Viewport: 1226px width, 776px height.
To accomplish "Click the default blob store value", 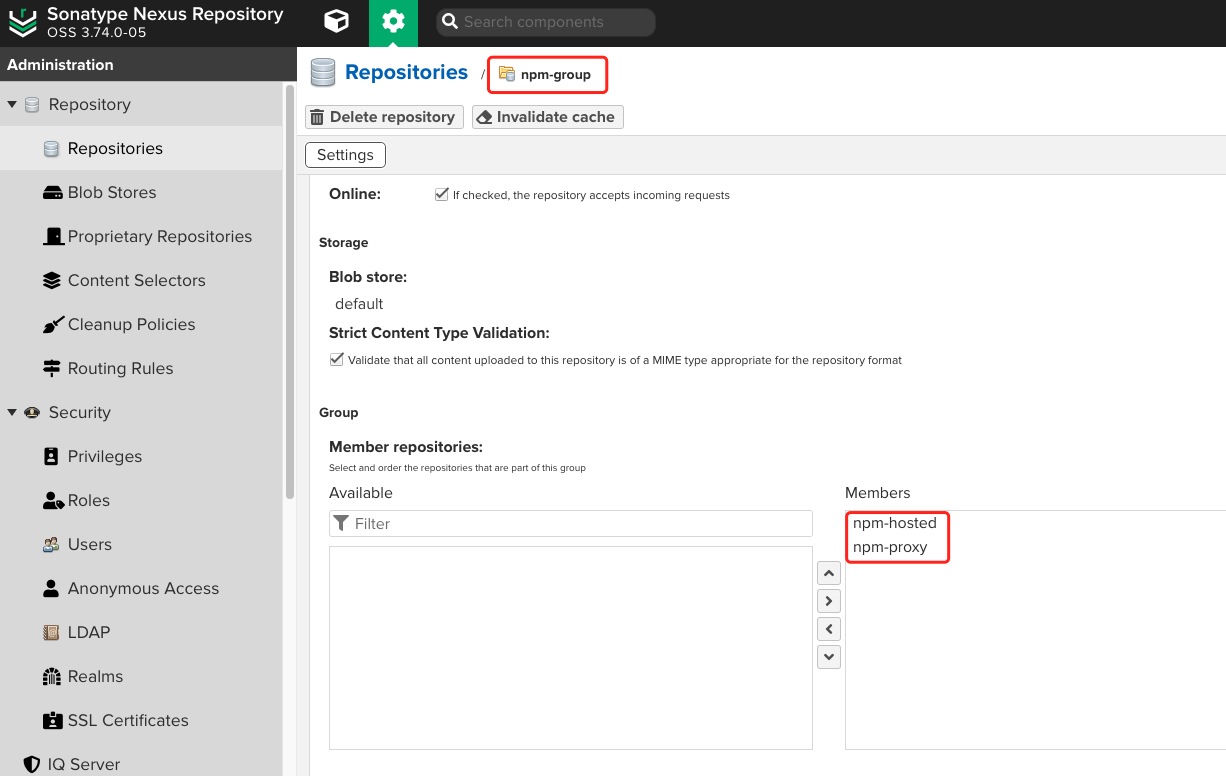I will (359, 304).
